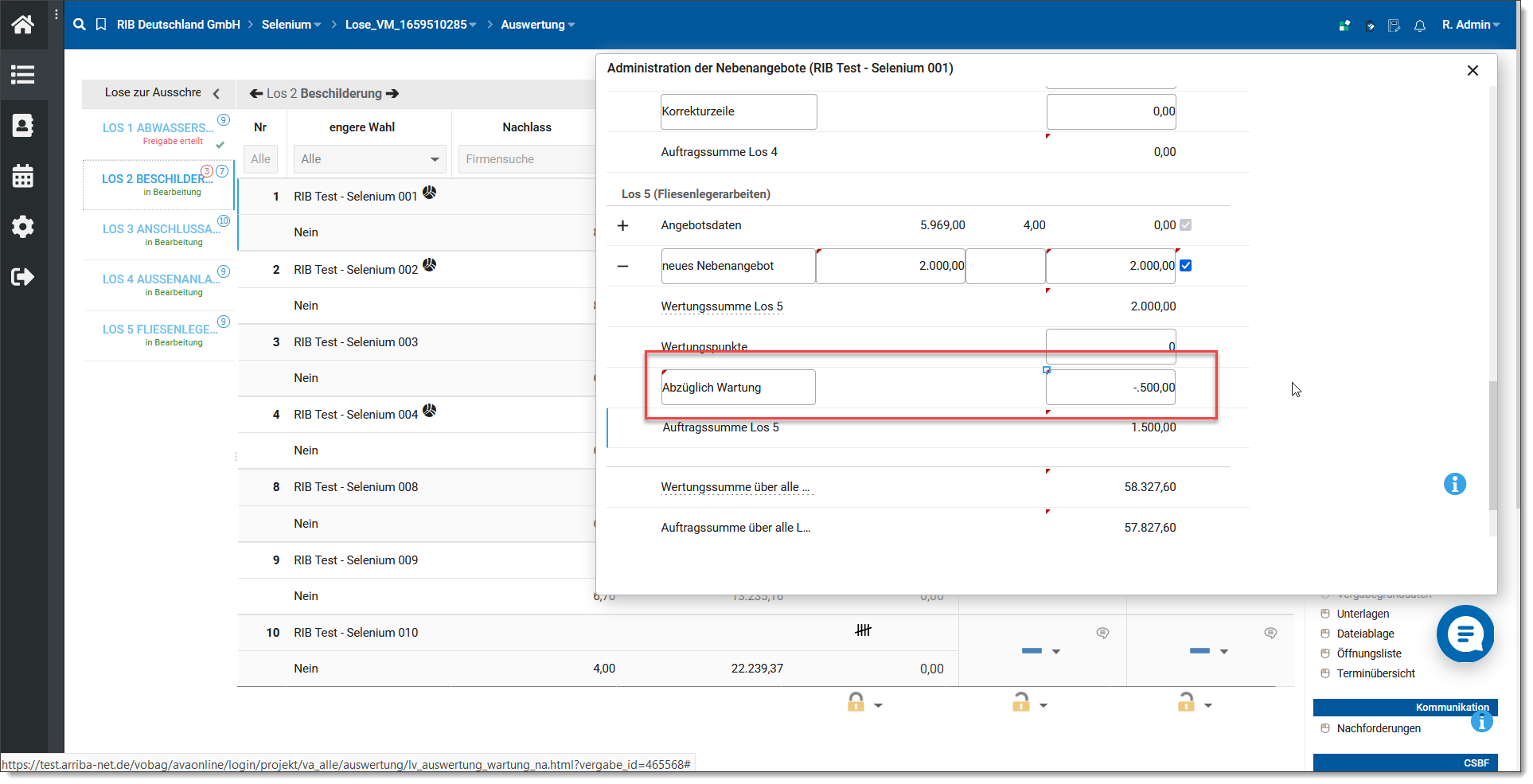1533x784 pixels.
Task: Click the pie icon beside Selenium 001
Action: click(x=429, y=193)
